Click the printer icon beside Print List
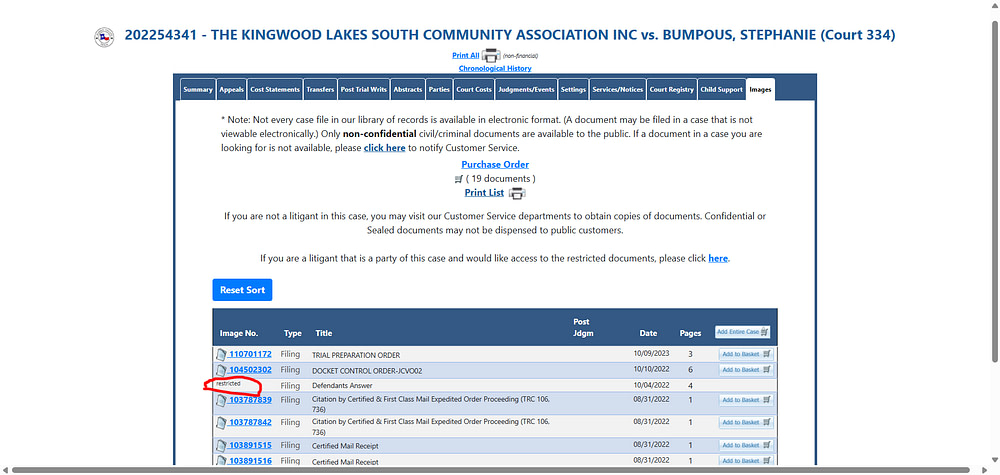The height and width of the screenshot is (475, 1000). pos(517,193)
